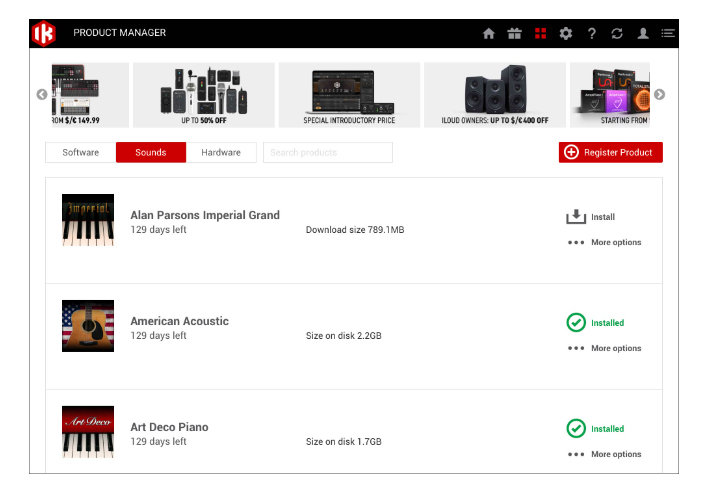Expand More options for American Acoustic
Image resolution: width=719 pixels, height=502 pixels.
tap(605, 349)
